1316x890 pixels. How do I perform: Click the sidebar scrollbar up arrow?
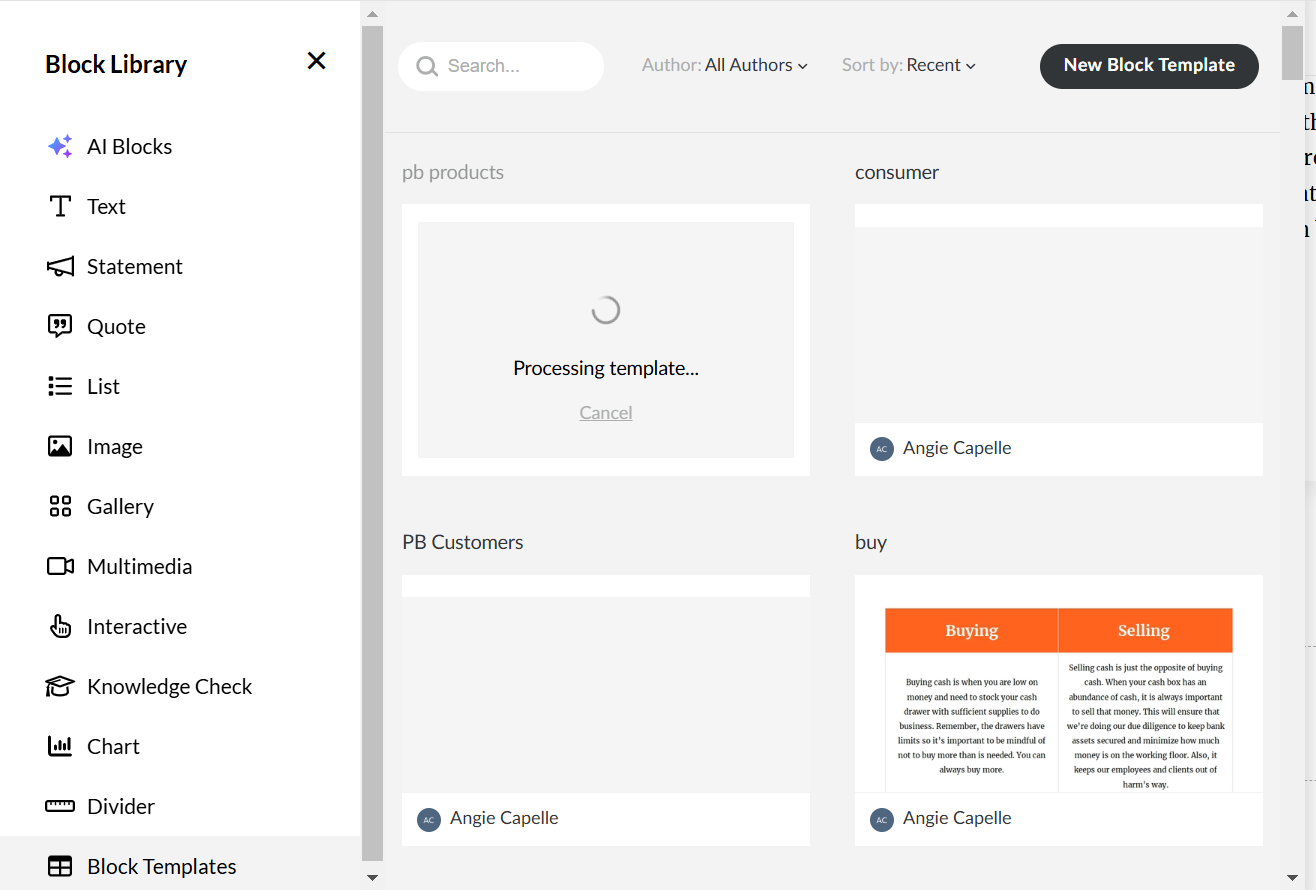point(372,14)
